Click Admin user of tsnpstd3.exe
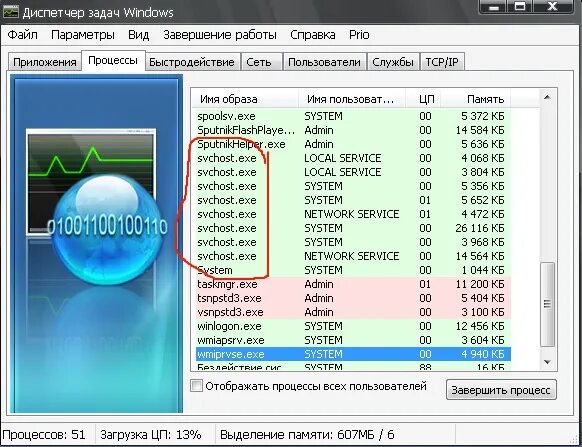582x447 pixels. click(319, 298)
